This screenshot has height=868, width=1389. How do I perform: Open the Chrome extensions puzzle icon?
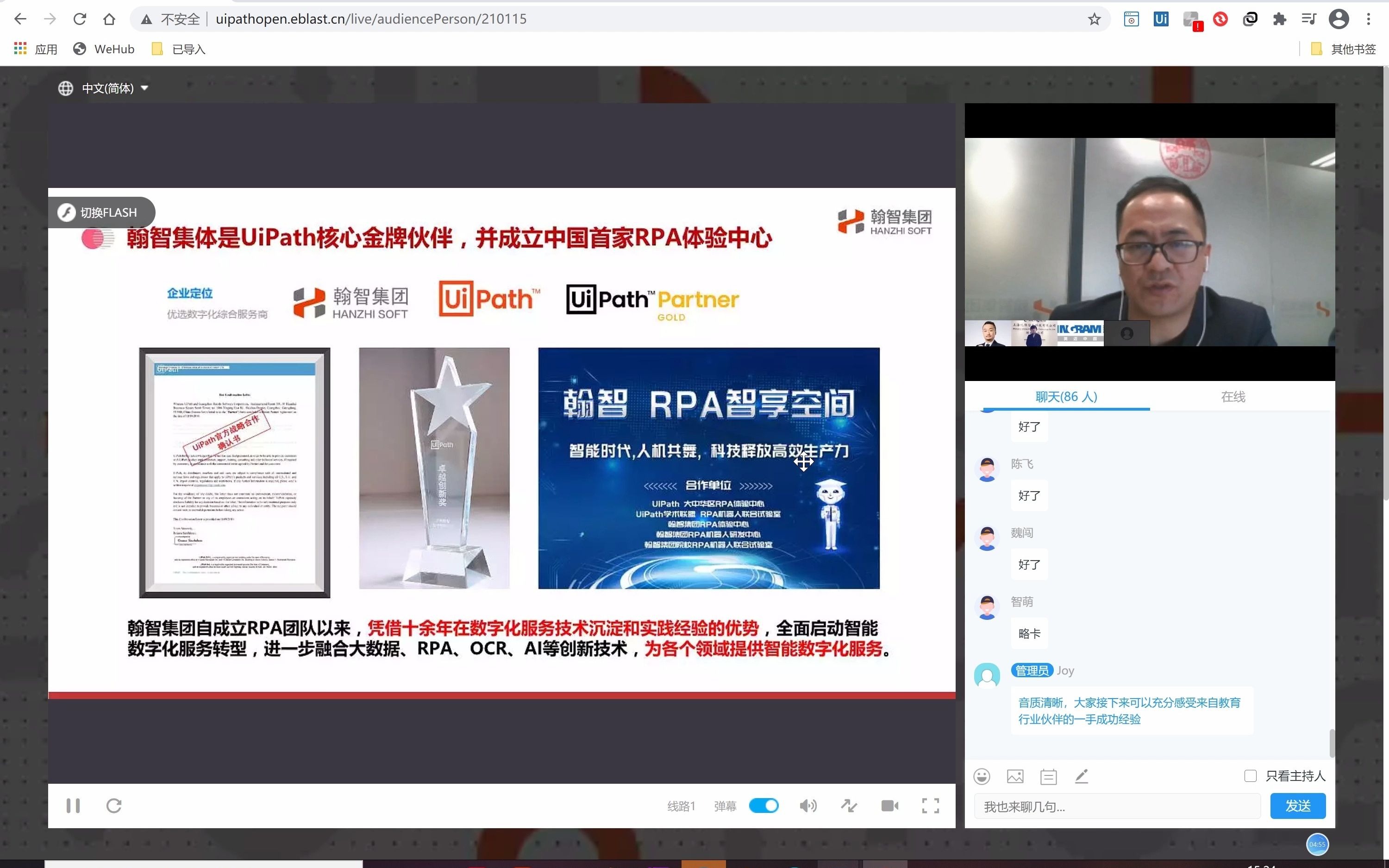click(x=1279, y=19)
